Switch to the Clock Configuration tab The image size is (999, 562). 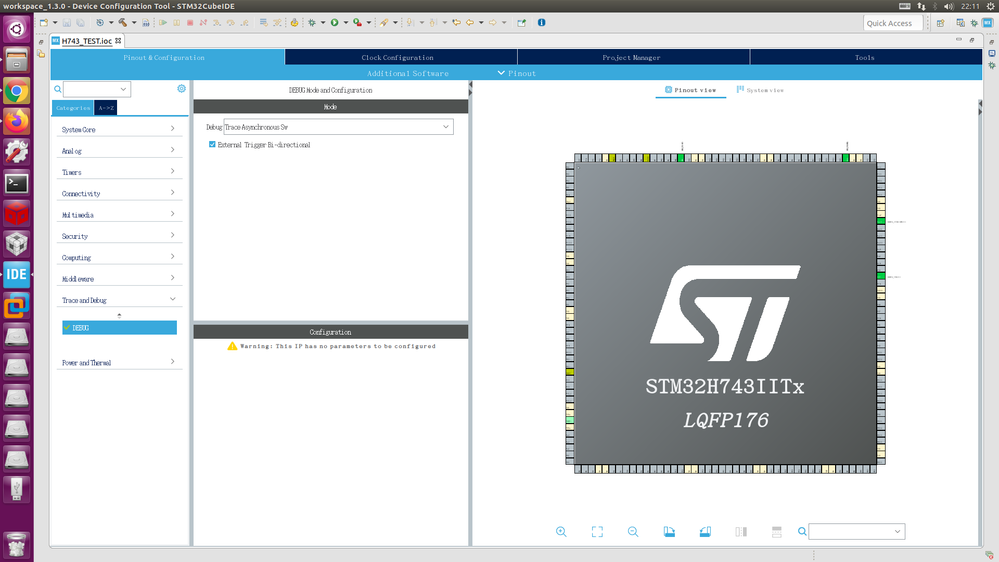(x=401, y=57)
